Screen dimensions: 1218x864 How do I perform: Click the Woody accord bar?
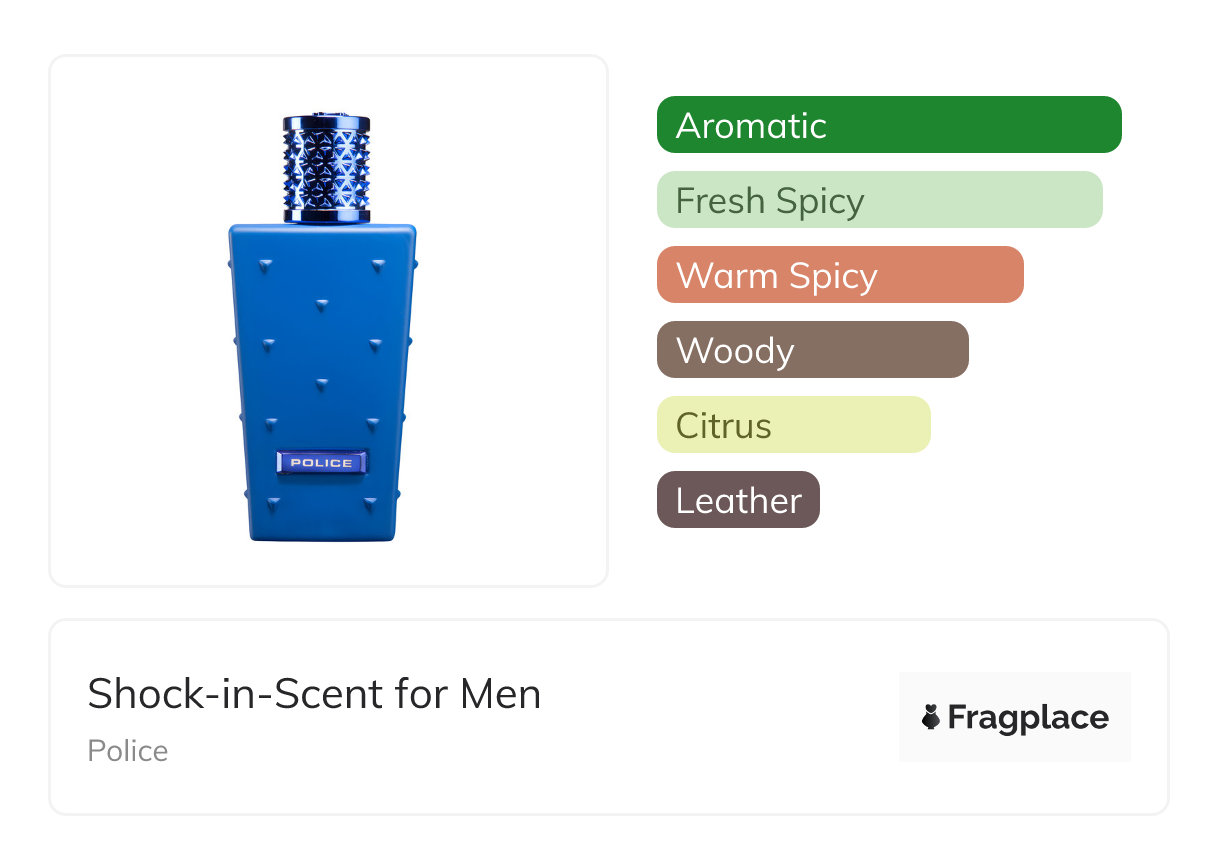813,350
